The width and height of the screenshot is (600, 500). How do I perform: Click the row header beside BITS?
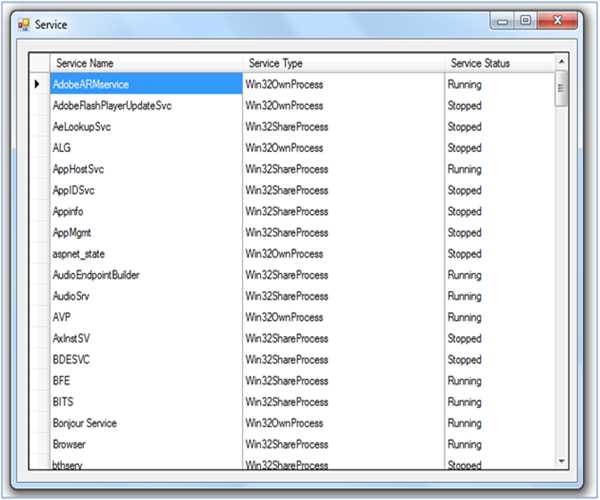[x=37, y=402]
